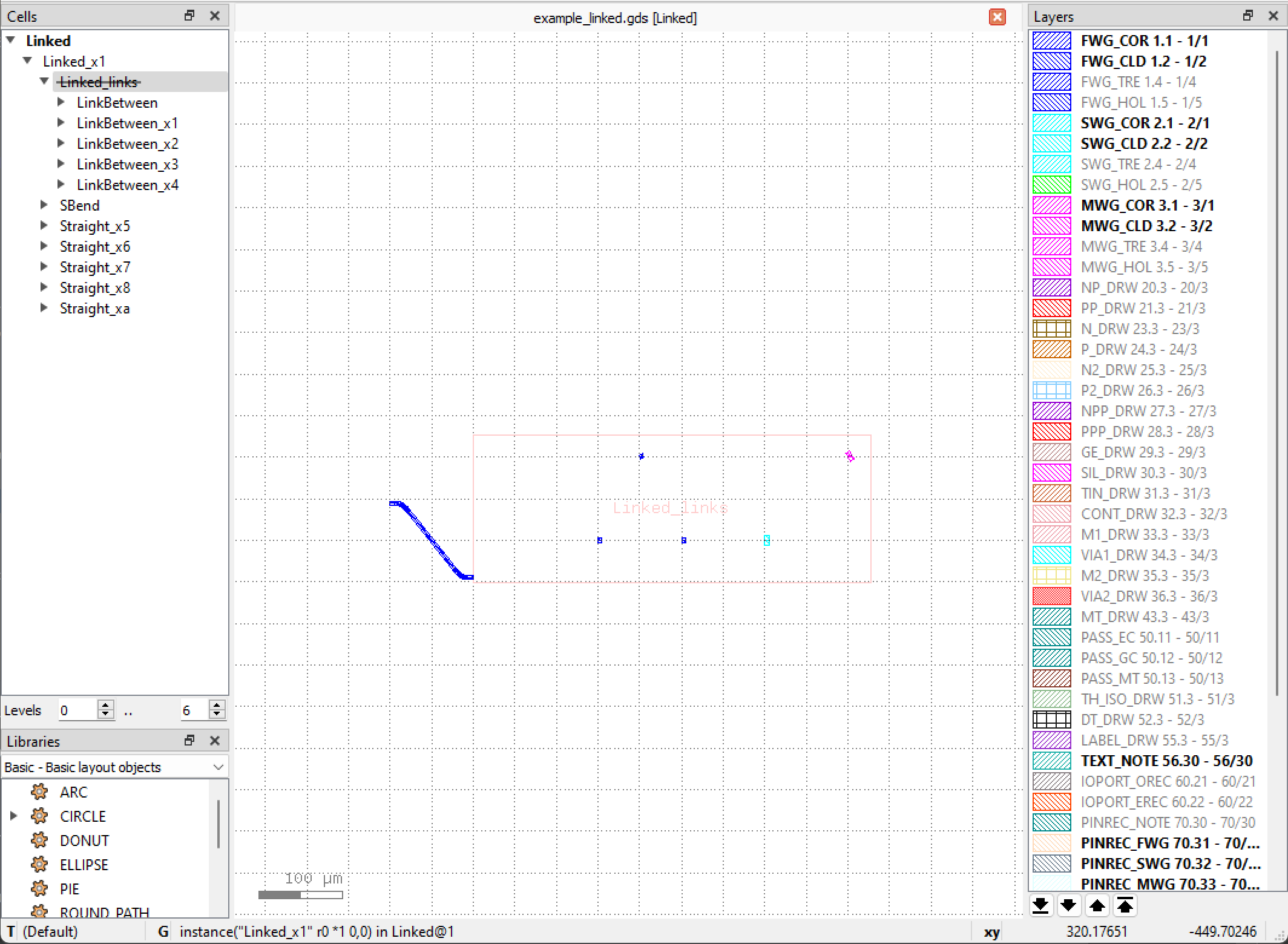1288x944 pixels.
Task: Select the DONUT library gear icon
Action: (39, 840)
